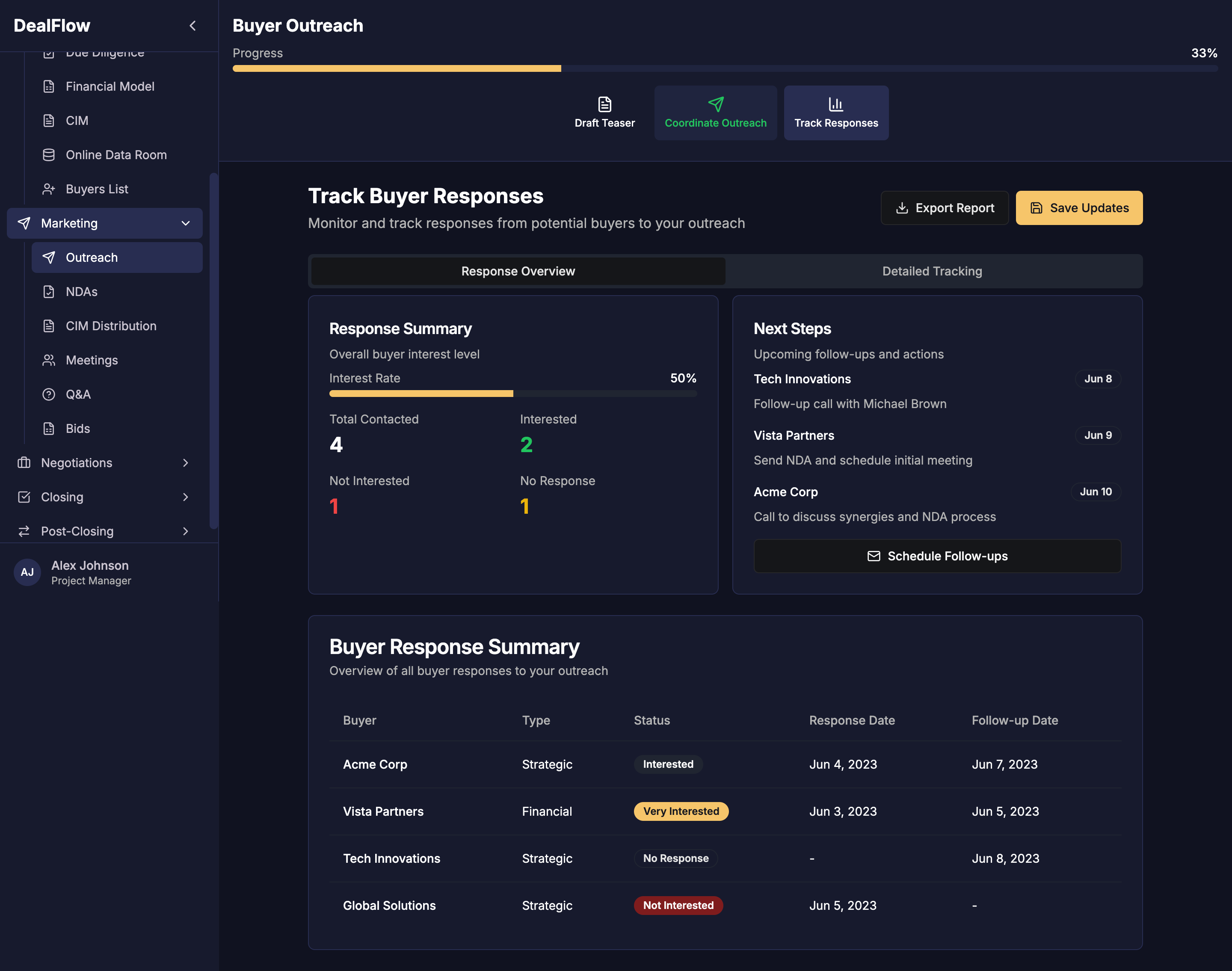
Task: Collapse the Marketing section chevron
Action: pyautogui.click(x=186, y=223)
